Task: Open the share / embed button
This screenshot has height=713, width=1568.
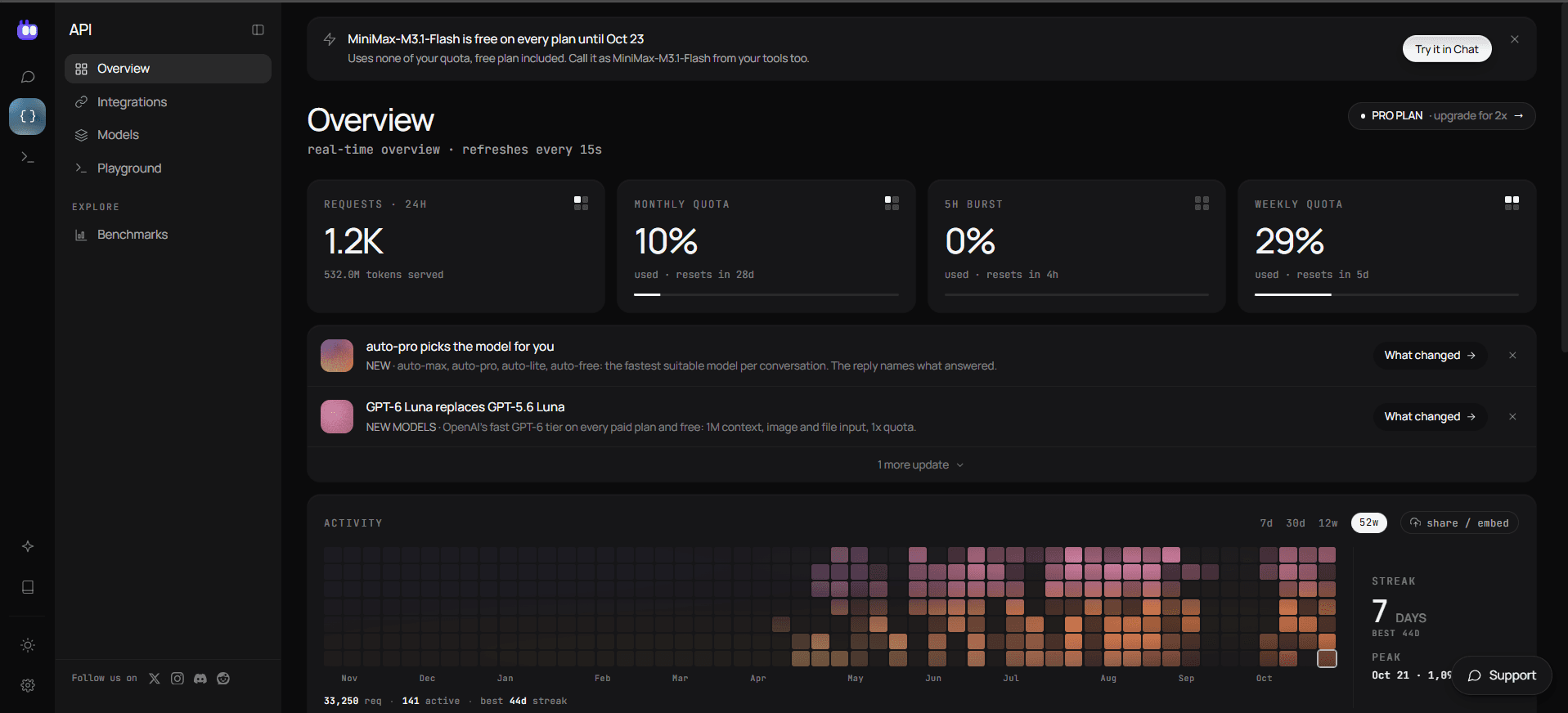Action: pos(1459,523)
